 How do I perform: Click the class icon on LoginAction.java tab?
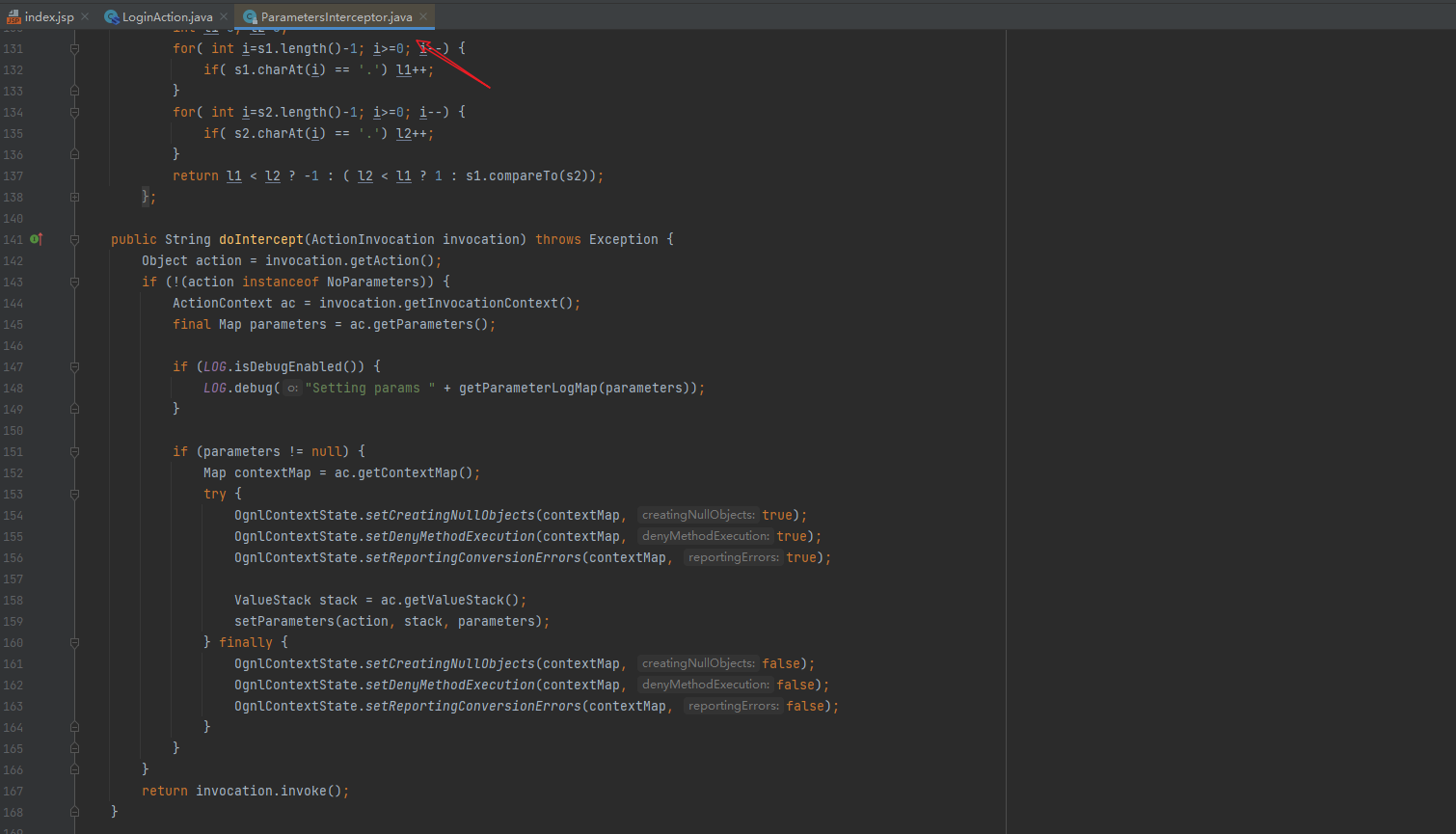click(x=111, y=16)
